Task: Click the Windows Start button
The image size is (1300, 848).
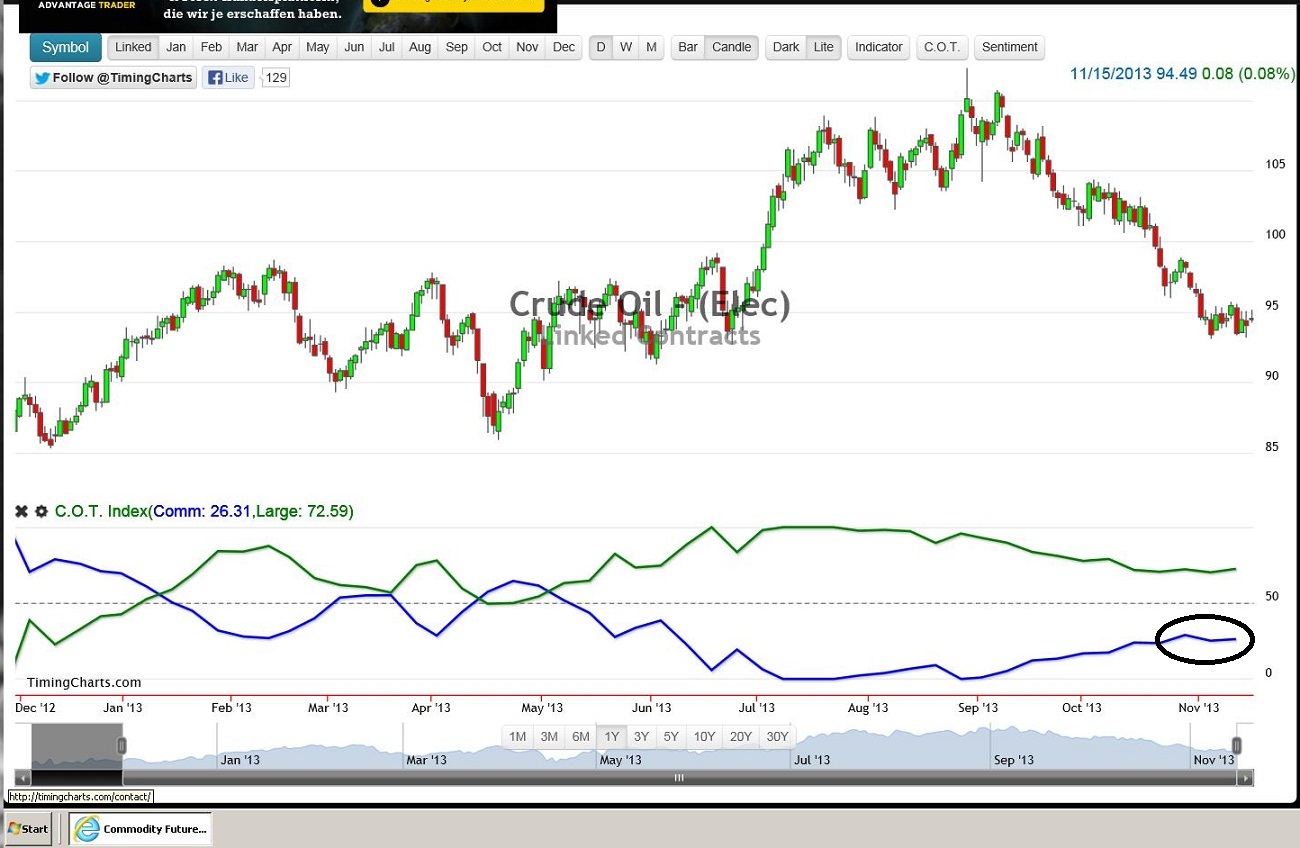Action: [x=27, y=828]
